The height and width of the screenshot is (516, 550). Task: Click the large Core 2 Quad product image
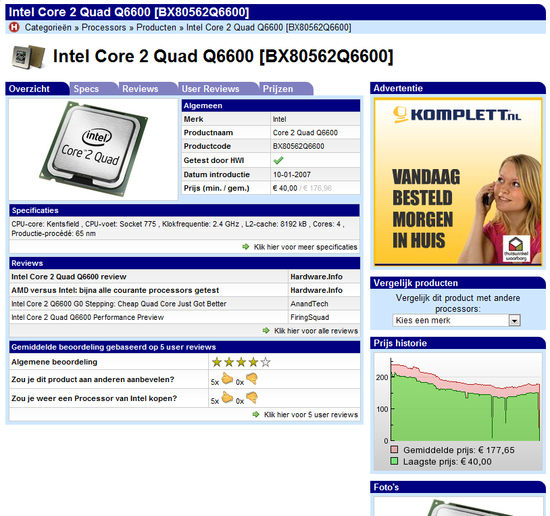pos(93,149)
